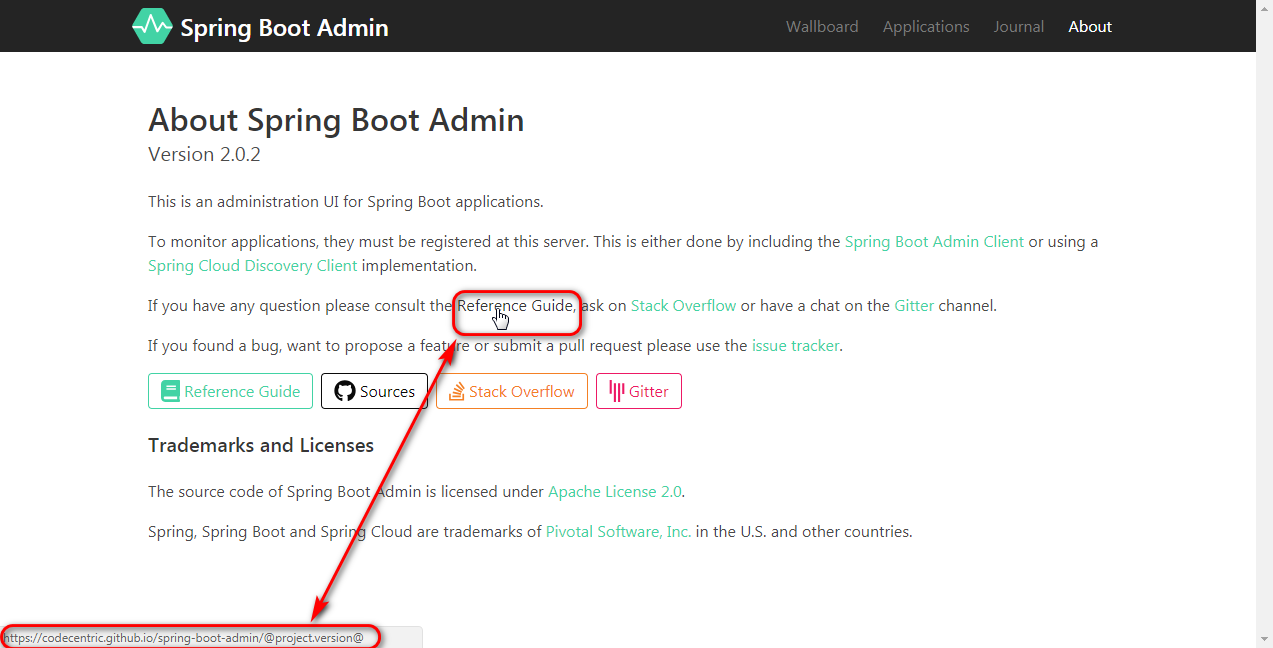Viewport: 1273px width, 648px height.
Task: Navigate to the Journal page
Action: pyautogui.click(x=1018, y=26)
